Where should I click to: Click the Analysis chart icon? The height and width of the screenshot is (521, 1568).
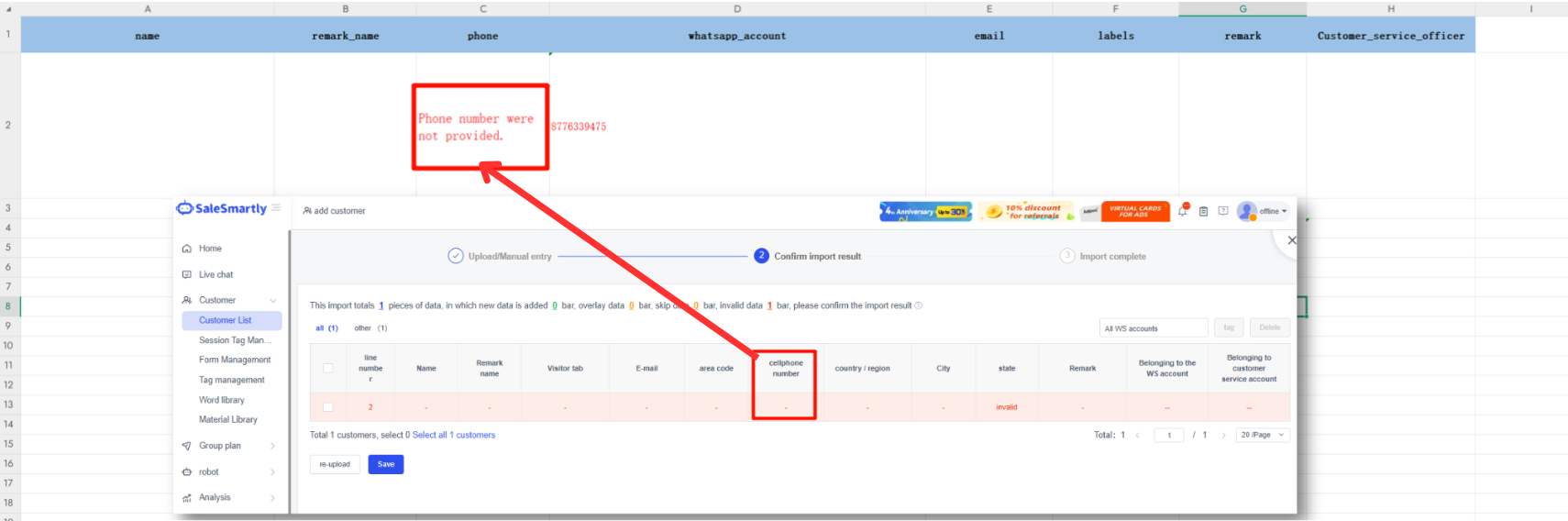187,498
